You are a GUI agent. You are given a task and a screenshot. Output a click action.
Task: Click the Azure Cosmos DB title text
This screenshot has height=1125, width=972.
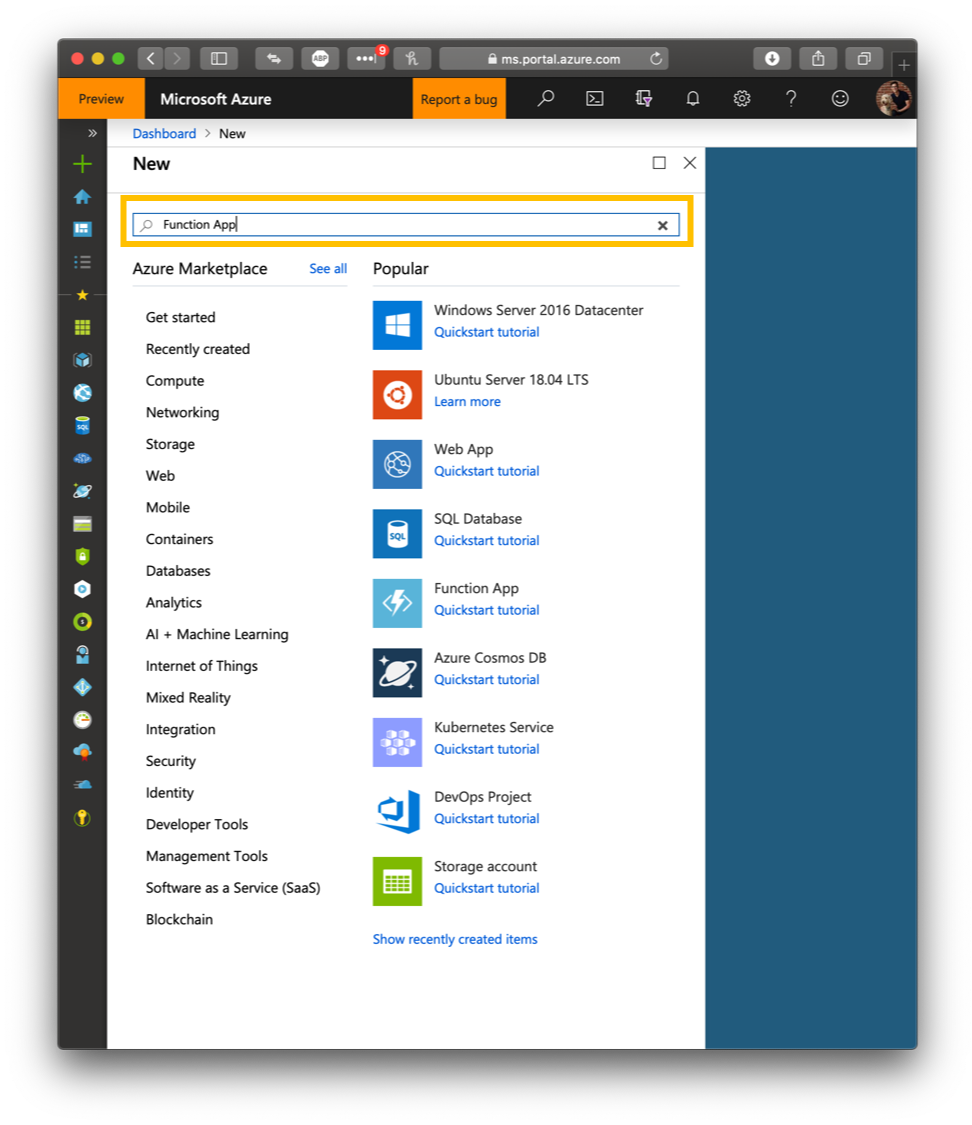[490, 658]
